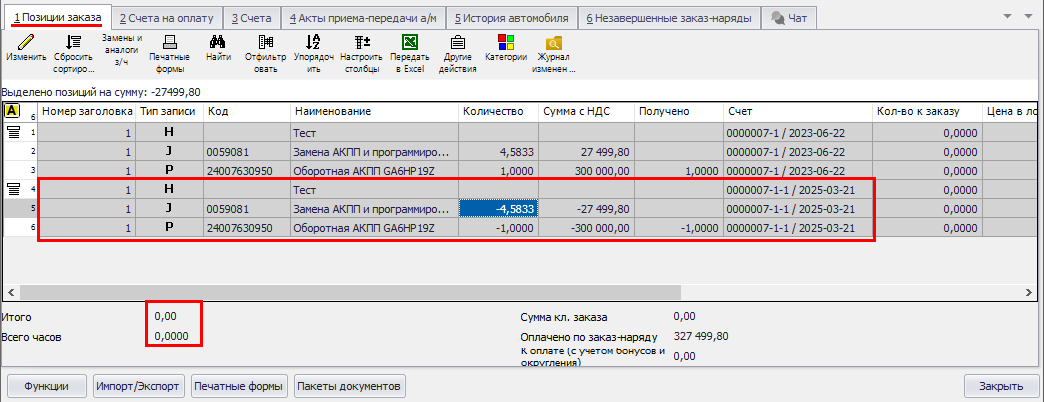Open the Чат tab
This screenshot has width=1044, height=402.
790,18
